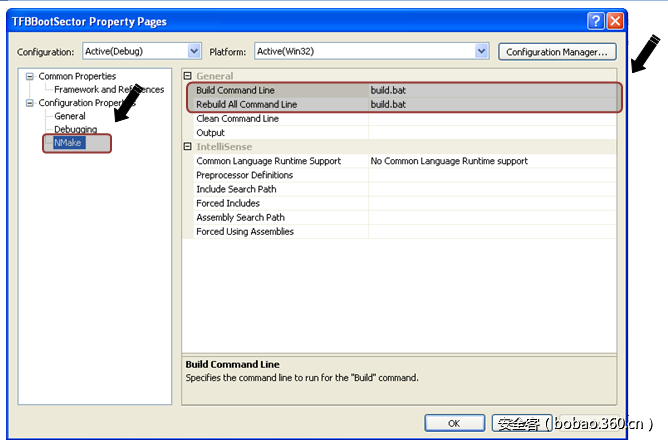Click the Configuration Manager button
This screenshot has height=442, width=668.
tap(556, 51)
